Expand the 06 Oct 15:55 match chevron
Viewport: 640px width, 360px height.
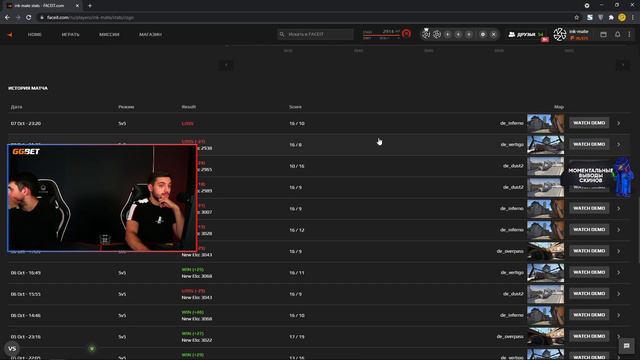click(619, 294)
